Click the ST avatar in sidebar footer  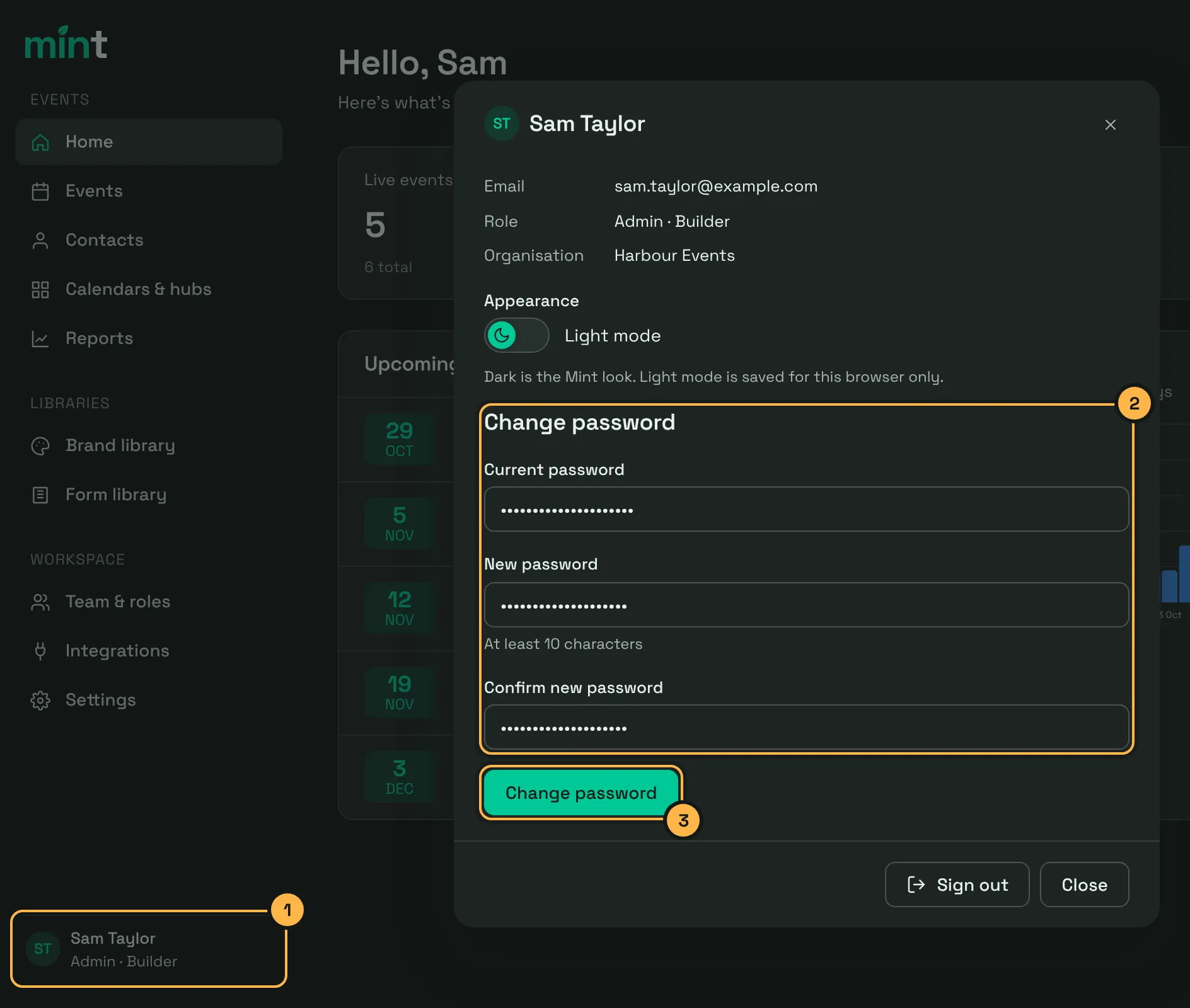[x=43, y=949]
